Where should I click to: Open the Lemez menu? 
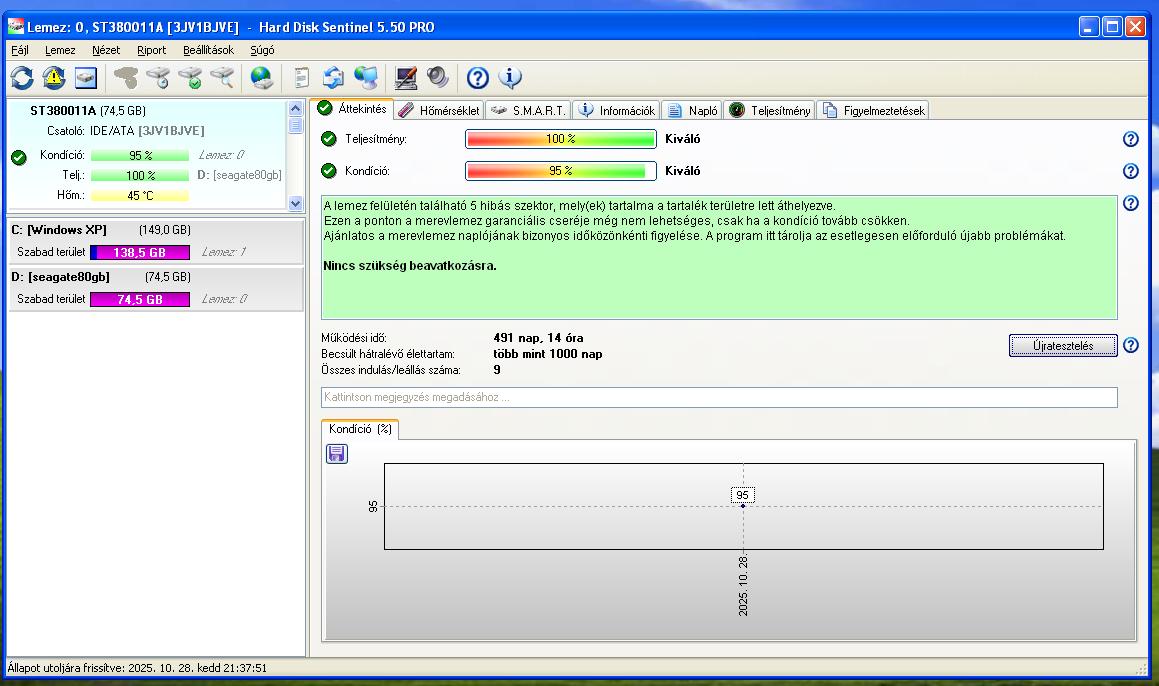pos(60,50)
